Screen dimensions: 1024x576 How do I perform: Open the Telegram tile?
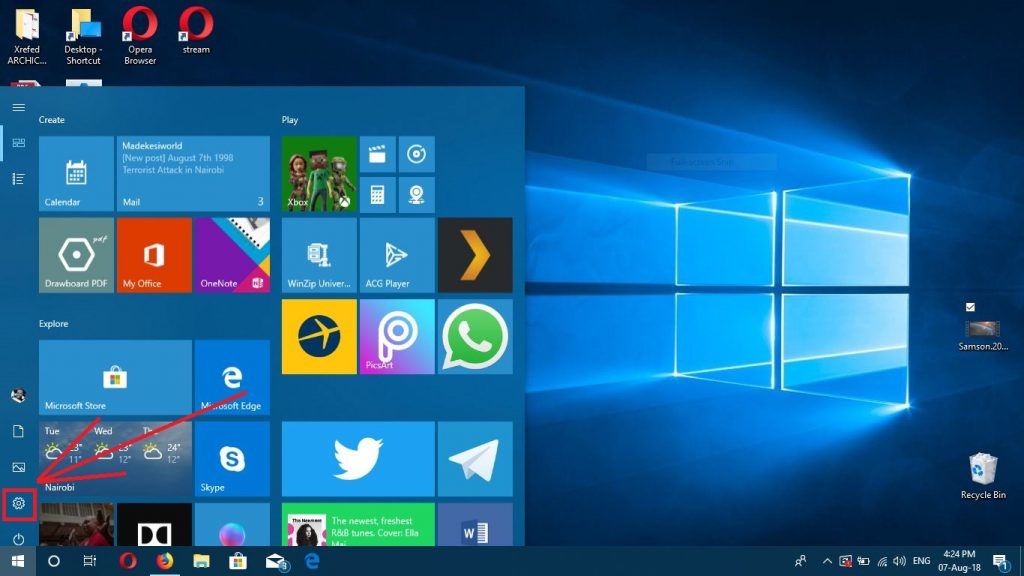click(475, 459)
